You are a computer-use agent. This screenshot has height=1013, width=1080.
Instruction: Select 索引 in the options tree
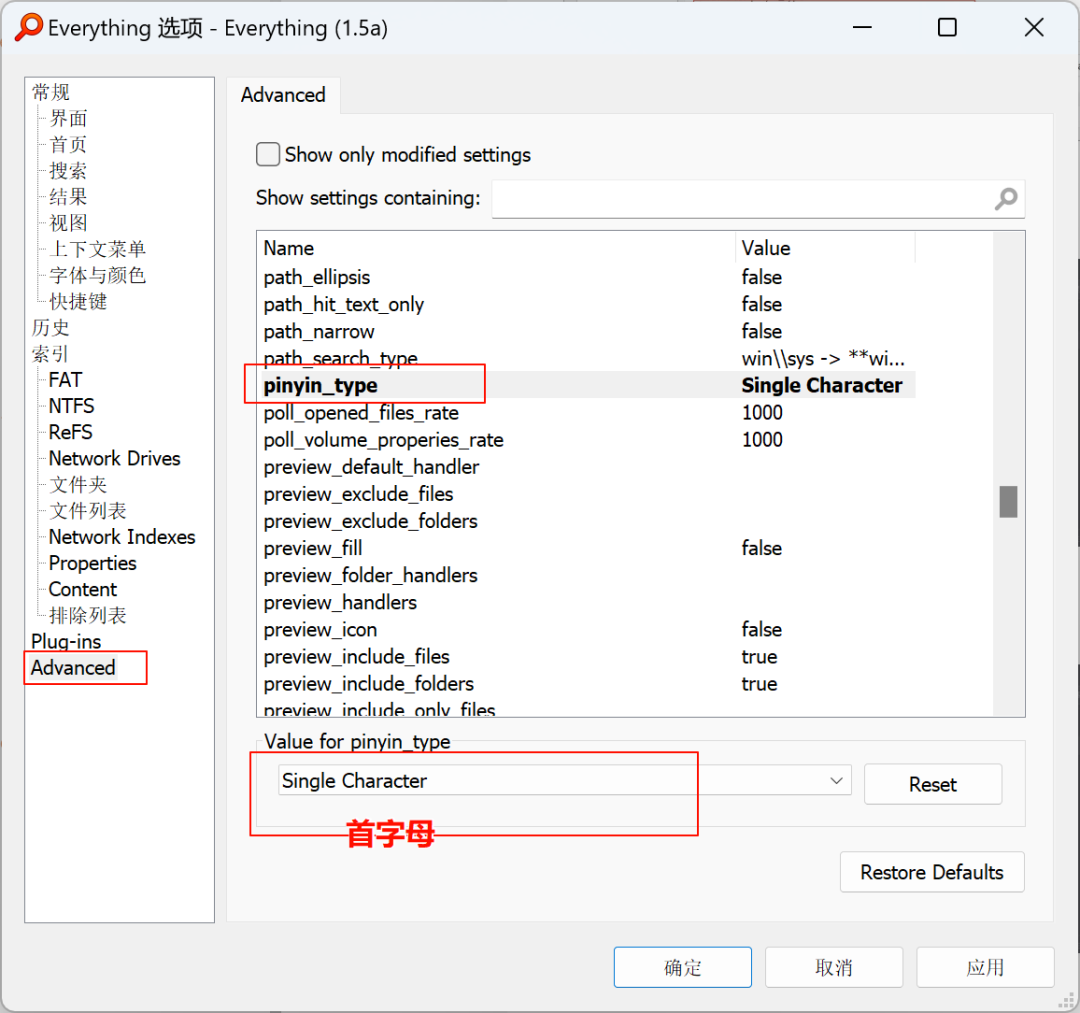pos(51,353)
